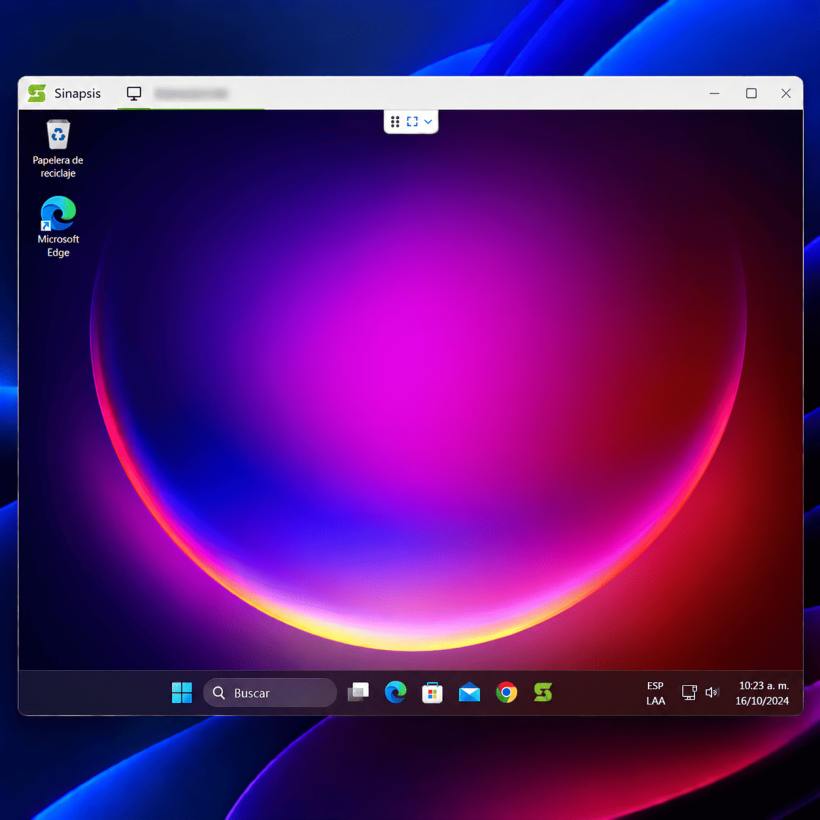This screenshot has height=820, width=820.
Task: Minimize the Sinapsis window
Action: [714, 94]
